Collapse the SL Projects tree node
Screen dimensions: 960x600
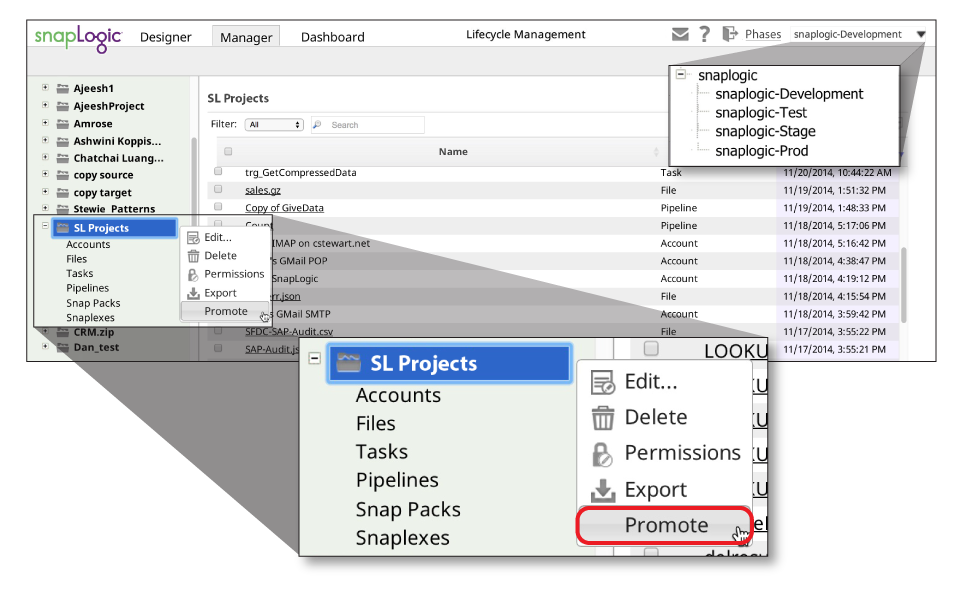coord(45,226)
